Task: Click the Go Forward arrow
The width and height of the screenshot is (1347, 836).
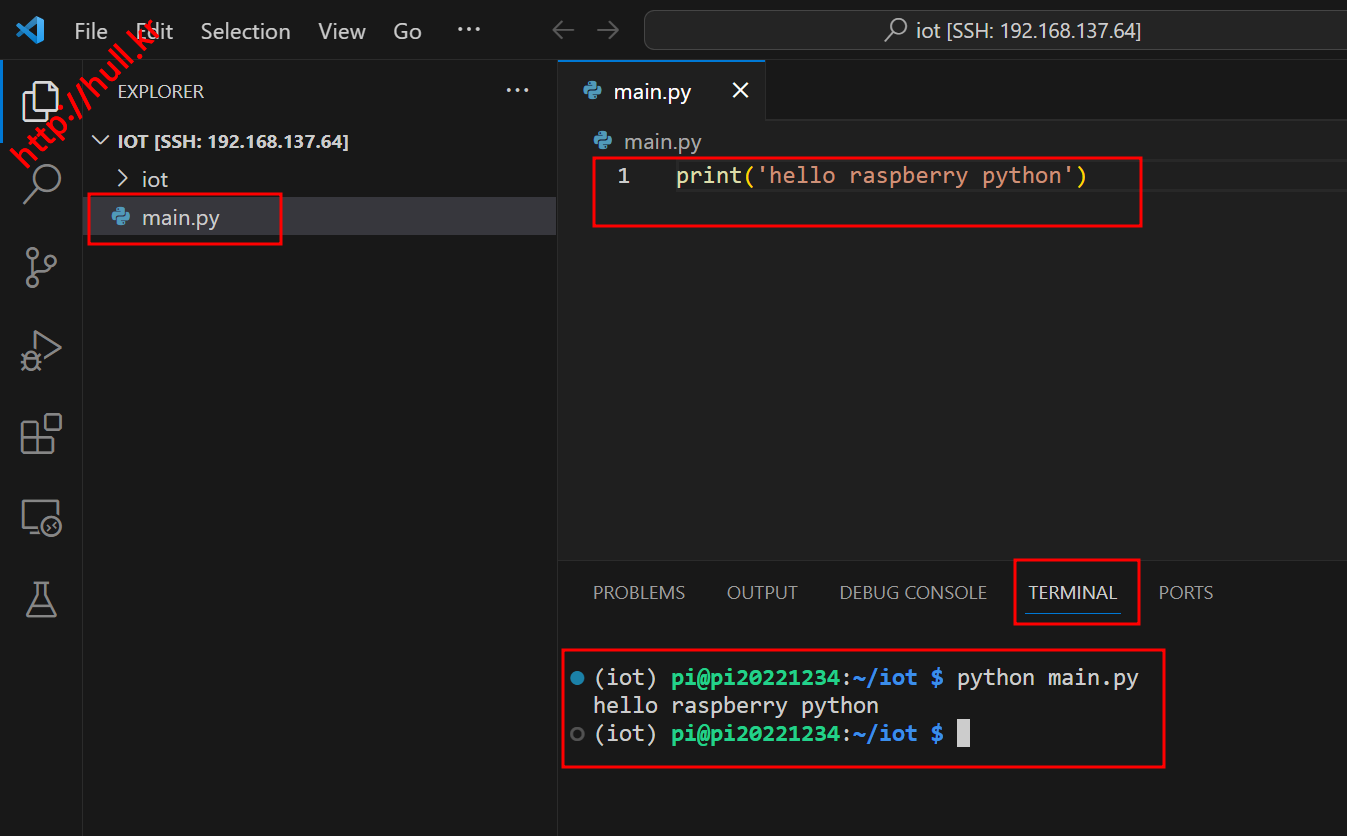Action: [x=608, y=31]
